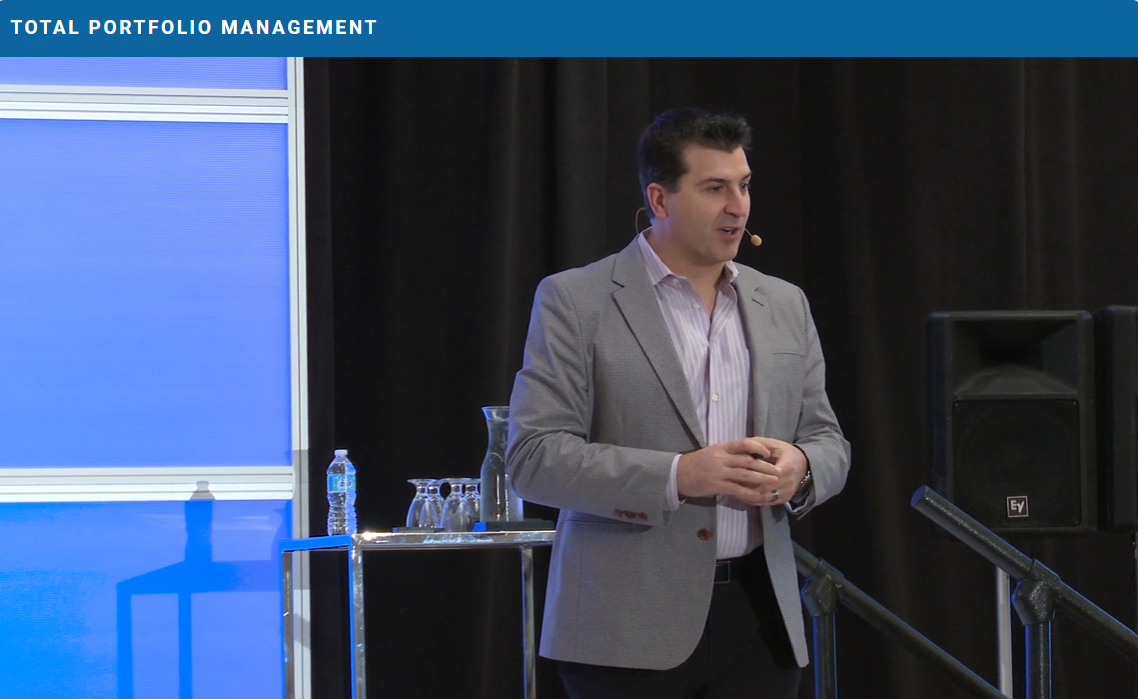Click the black curtain behind the presenter
The image size is (1138, 699).
point(420,250)
